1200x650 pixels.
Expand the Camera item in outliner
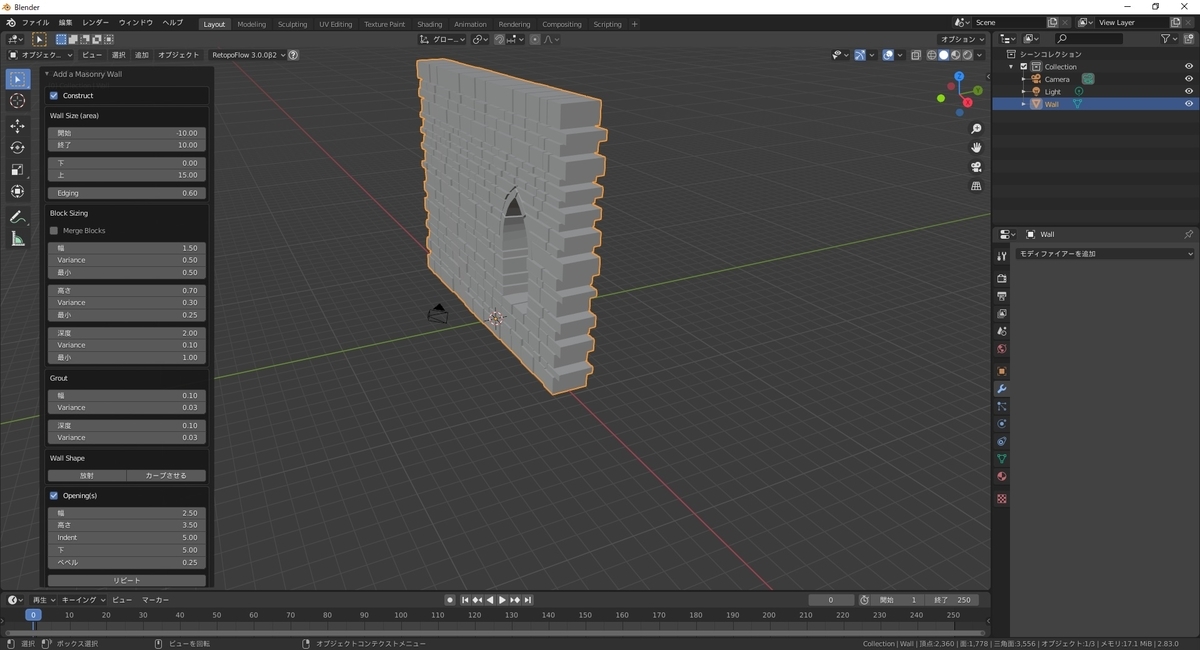coord(1023,79)
